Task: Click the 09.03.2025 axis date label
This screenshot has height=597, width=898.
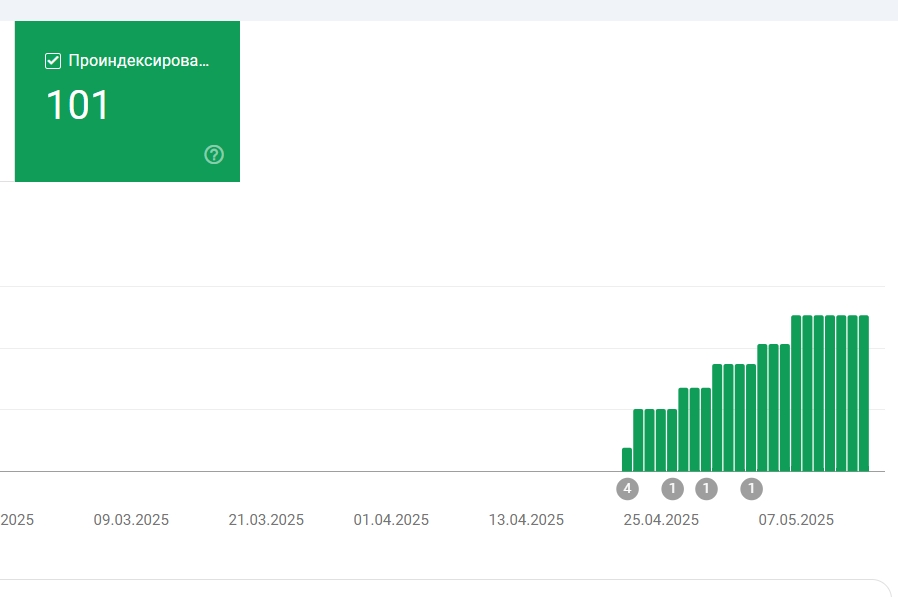Action: pos(131,520)
